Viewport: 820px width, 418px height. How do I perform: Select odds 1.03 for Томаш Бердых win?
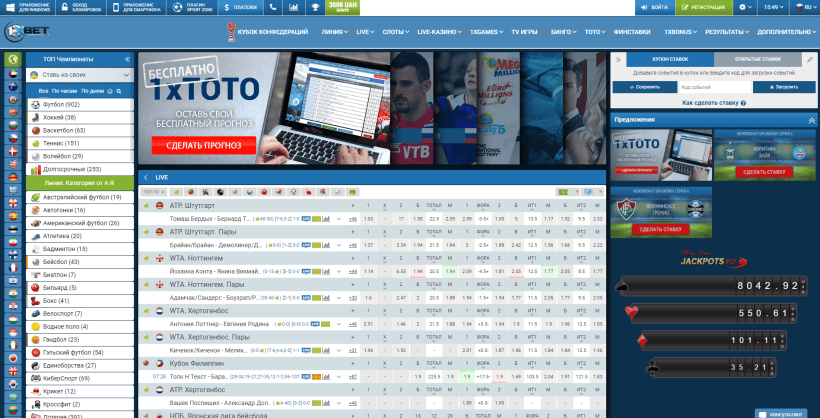(368, 219)
